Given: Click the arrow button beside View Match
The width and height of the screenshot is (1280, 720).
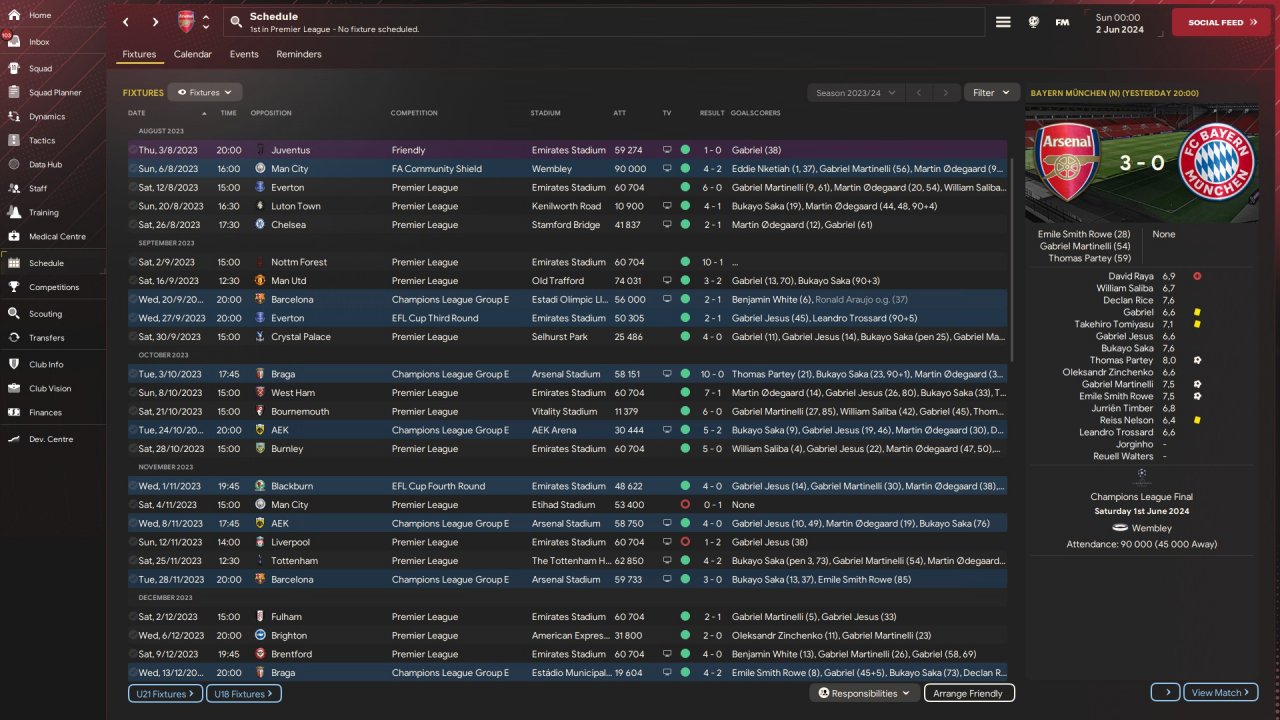Looking at the screenshot, I should coord(1165,693).
